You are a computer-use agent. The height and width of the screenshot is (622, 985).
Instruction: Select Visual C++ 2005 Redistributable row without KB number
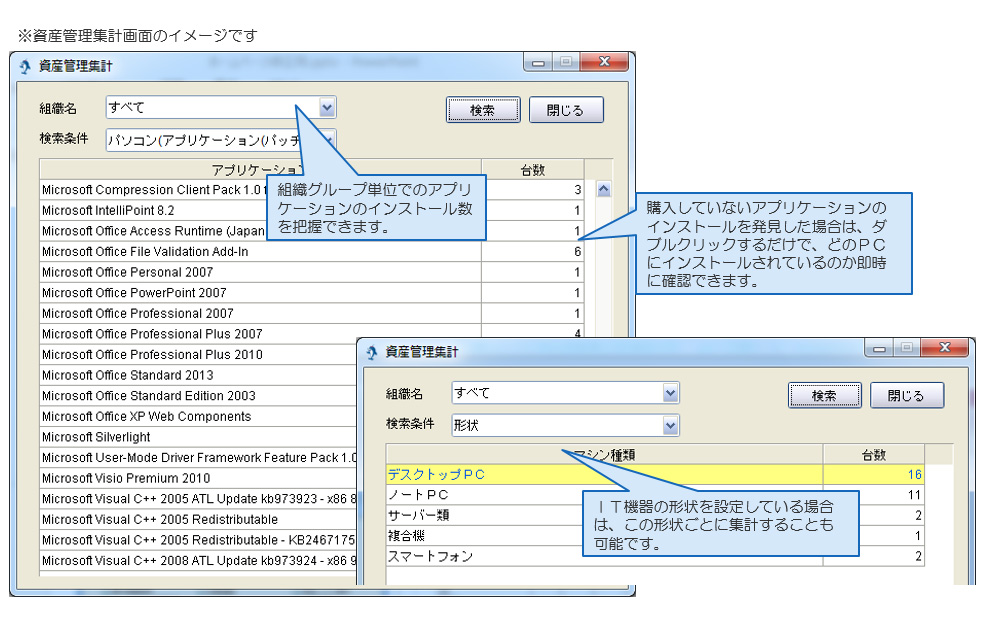tap(199, 520)
